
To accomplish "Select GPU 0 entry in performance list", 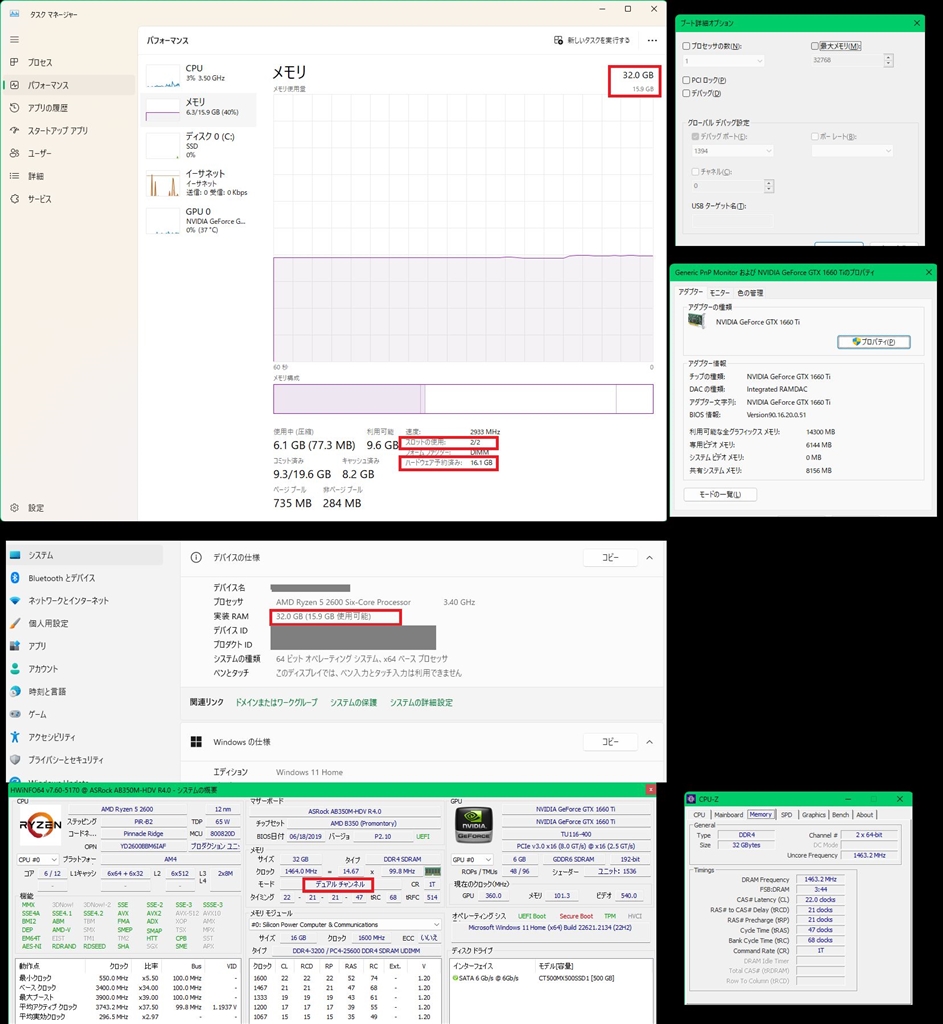I will pos(199,220).
